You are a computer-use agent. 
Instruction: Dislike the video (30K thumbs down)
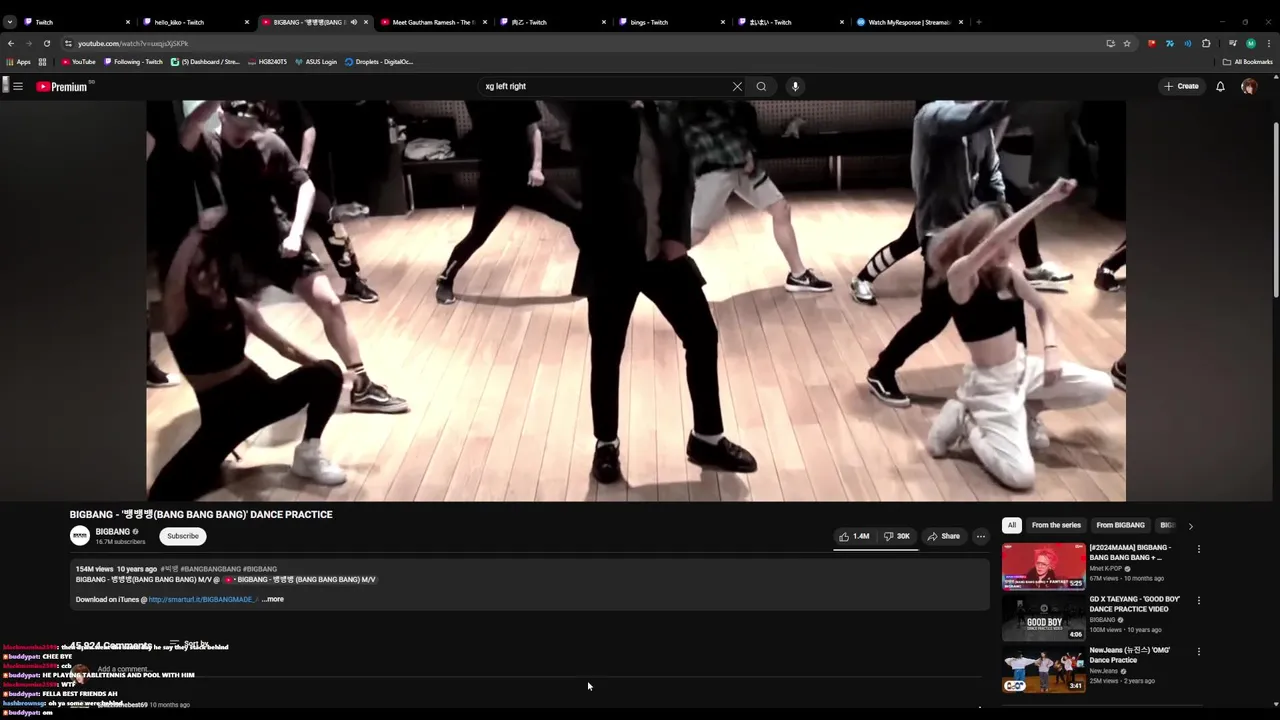click(x=897, y=536)
